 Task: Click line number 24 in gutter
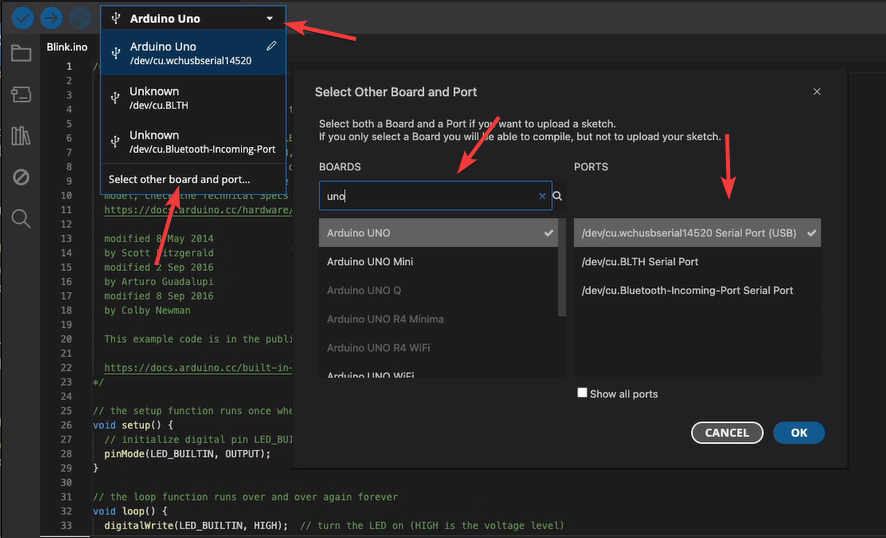point(67,396)
